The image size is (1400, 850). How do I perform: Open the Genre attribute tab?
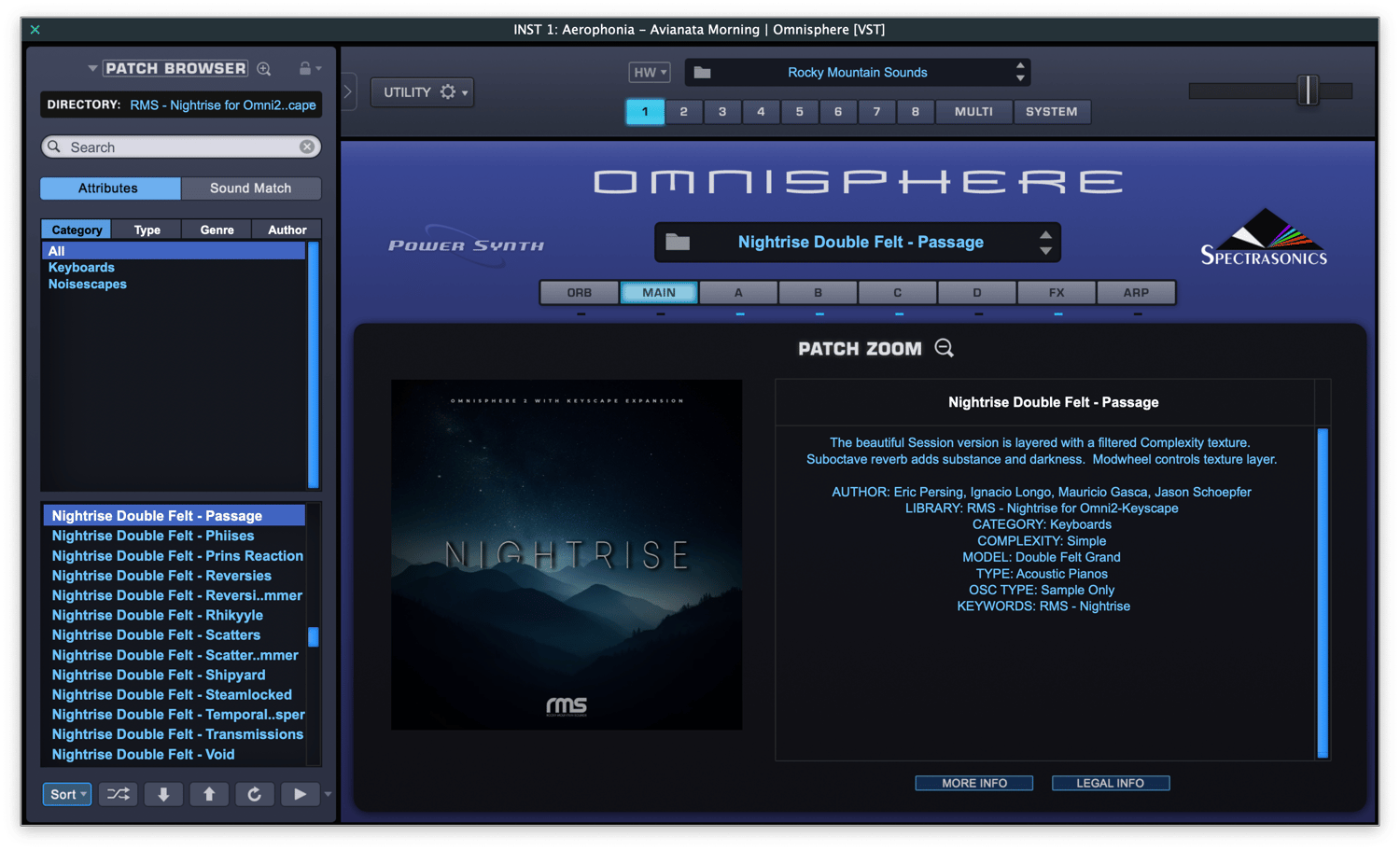pyautogui.click(x=217, y=230)
